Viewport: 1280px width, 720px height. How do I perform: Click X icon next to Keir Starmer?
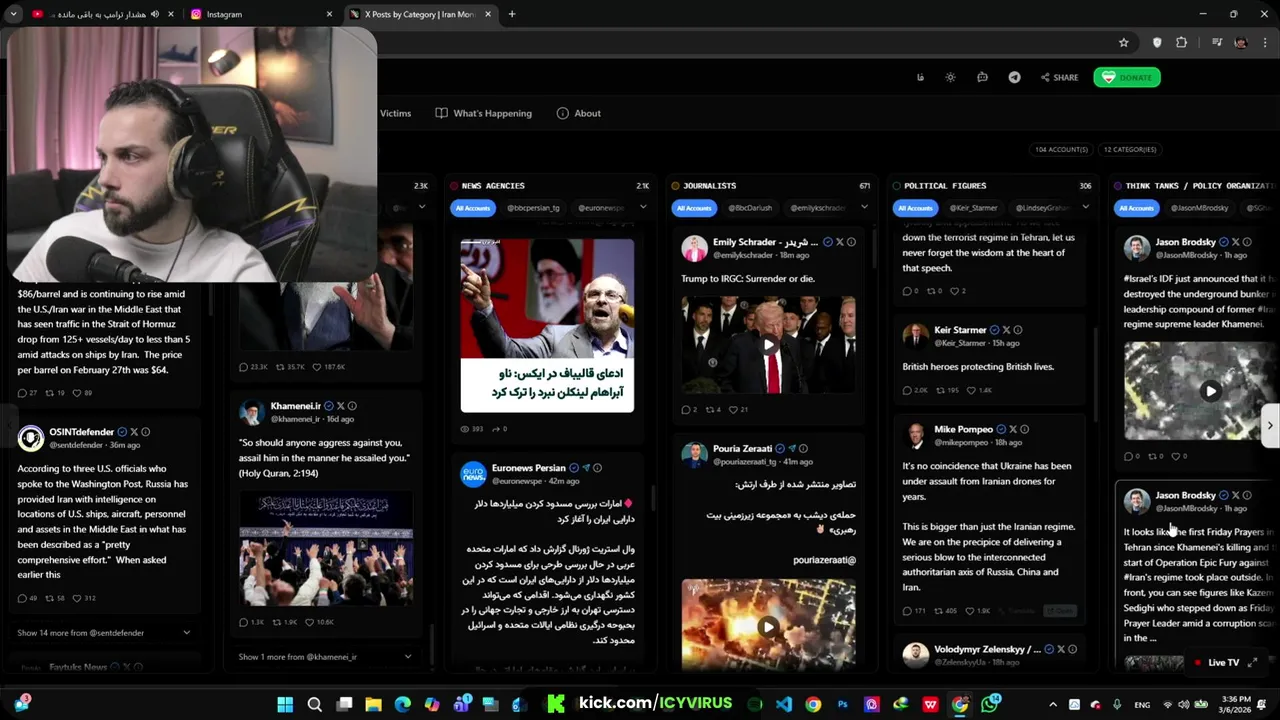[1006, 330]
